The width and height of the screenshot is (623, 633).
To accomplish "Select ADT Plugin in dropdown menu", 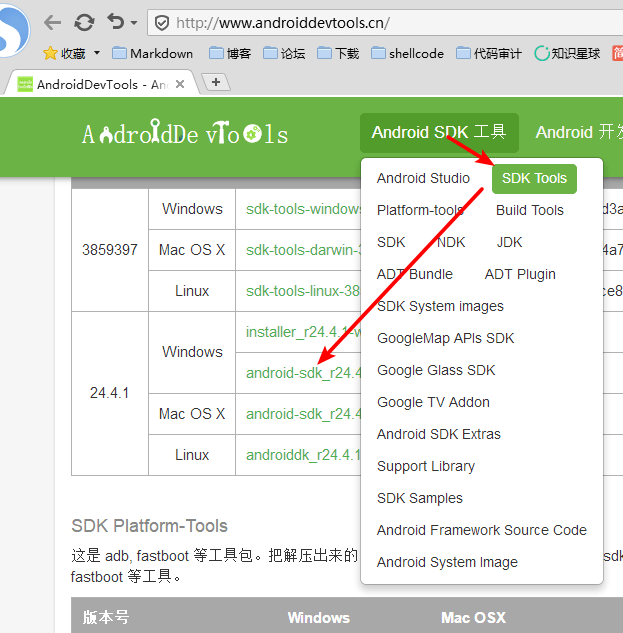I will click(x=520, y=274).
